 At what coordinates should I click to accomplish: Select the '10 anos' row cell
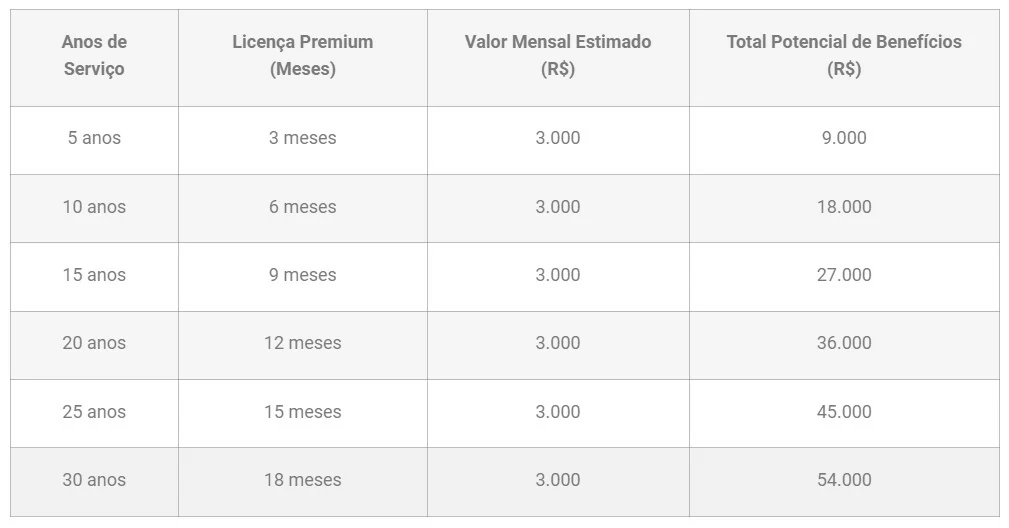coord(94,207)
